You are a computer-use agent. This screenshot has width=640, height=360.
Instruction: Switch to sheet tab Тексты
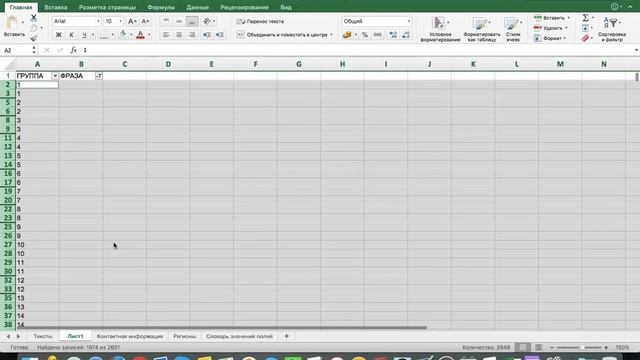(43, 336)
